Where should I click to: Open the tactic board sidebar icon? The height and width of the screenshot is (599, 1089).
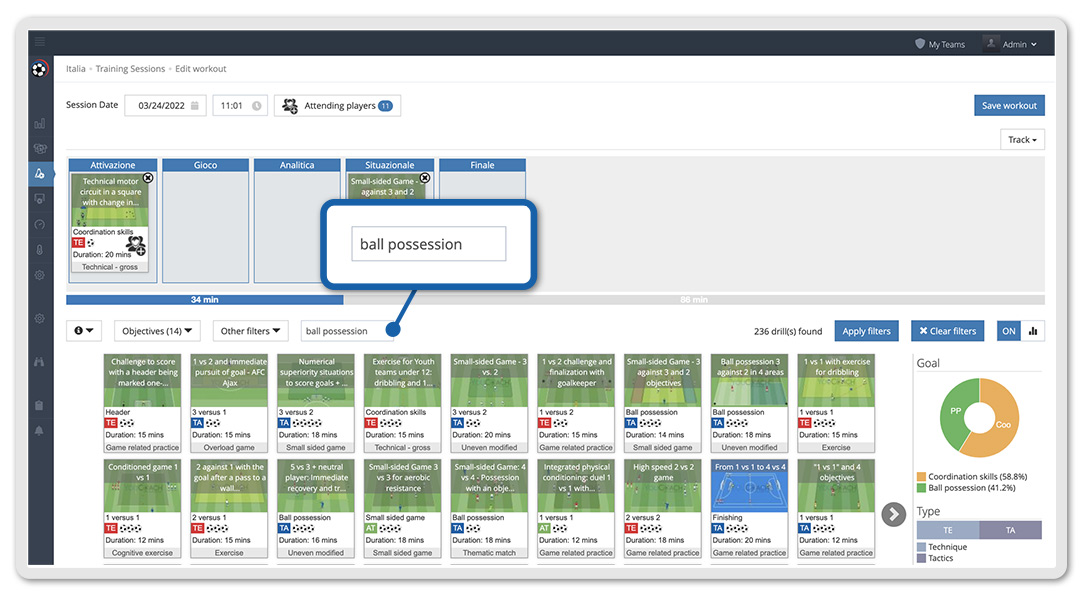coord(40,199)
